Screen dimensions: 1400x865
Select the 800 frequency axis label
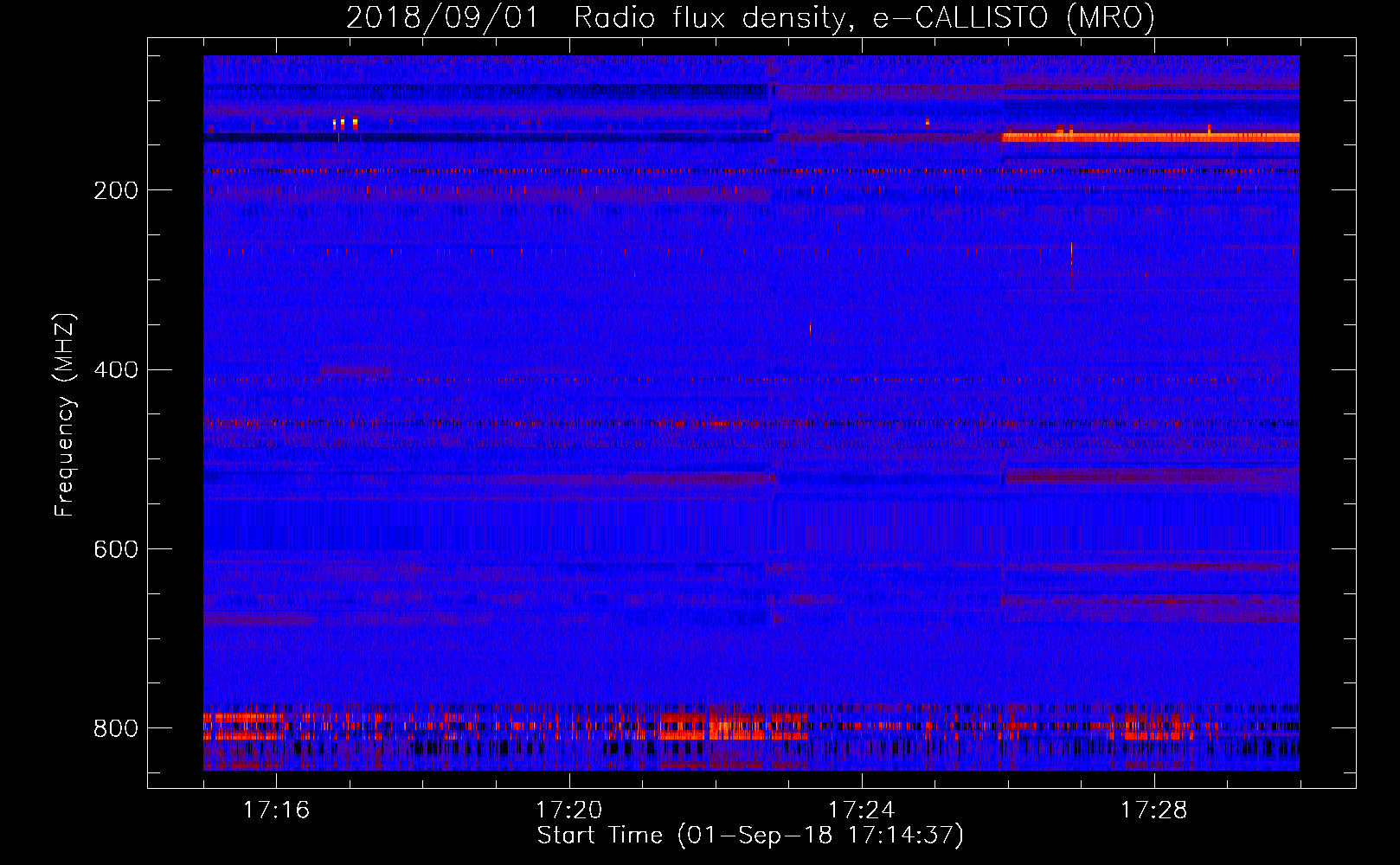(115, 728)
